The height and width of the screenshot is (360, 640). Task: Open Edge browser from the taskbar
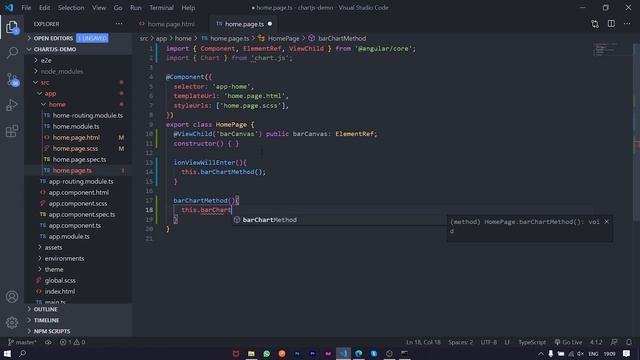(x=359, y=353)
